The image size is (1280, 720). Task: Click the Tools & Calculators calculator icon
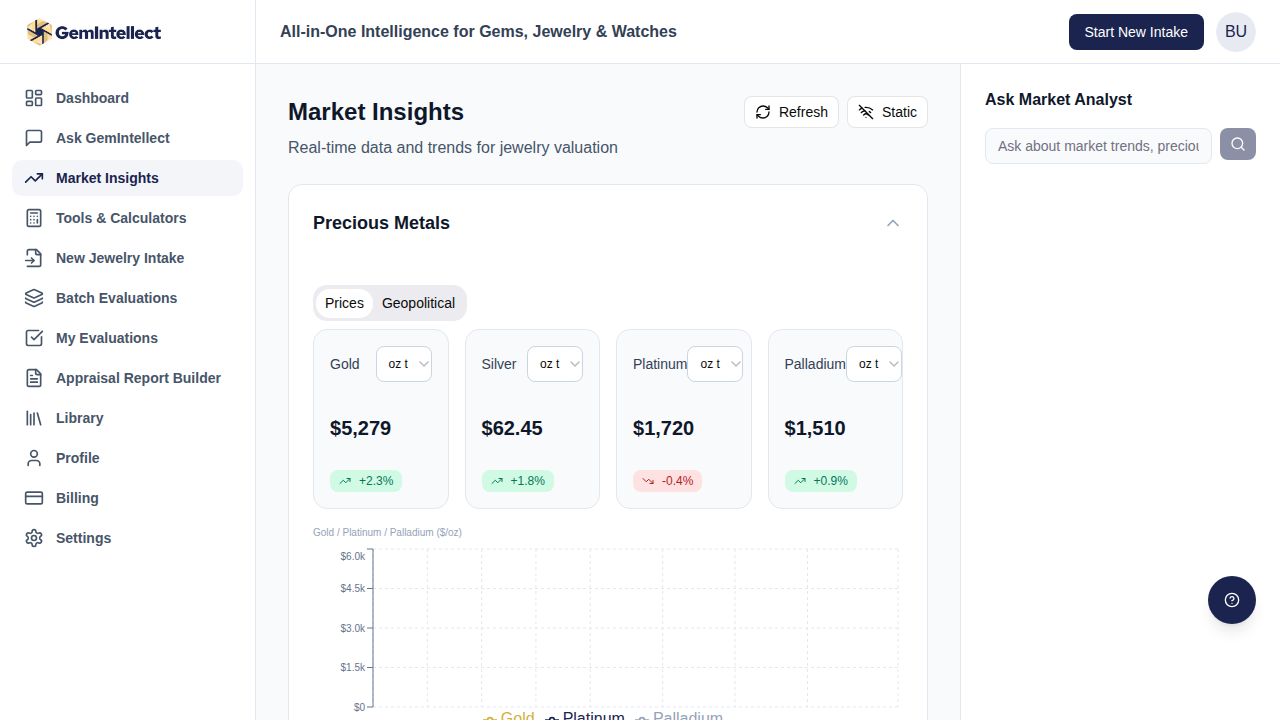point(33,217)
